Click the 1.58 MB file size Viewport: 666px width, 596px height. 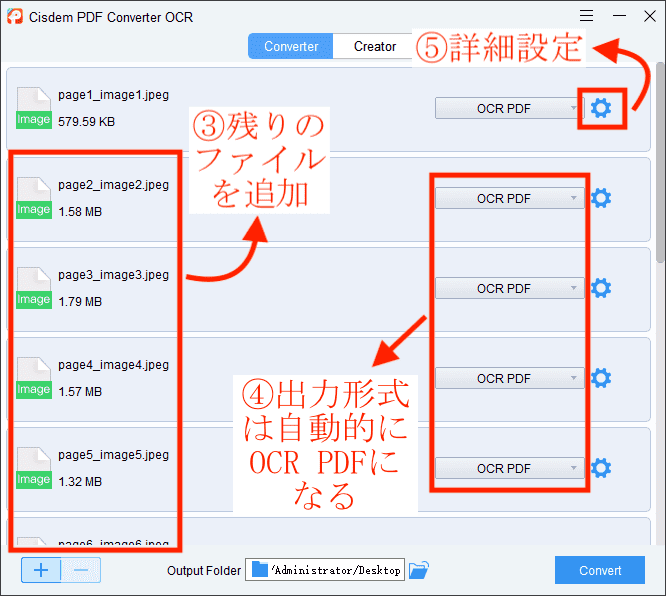[80, 212]
